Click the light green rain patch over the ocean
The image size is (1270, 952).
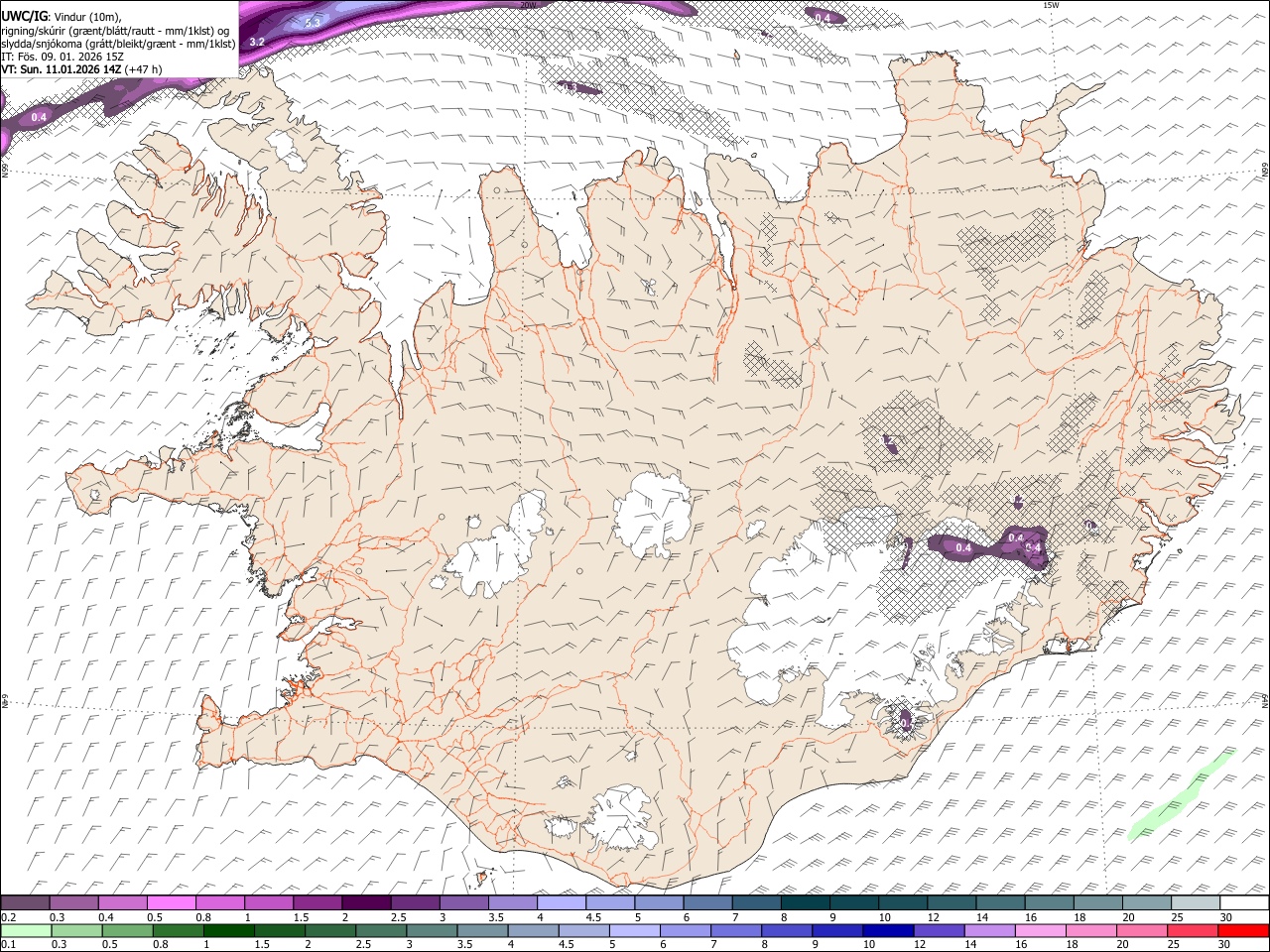(1181, 795)
